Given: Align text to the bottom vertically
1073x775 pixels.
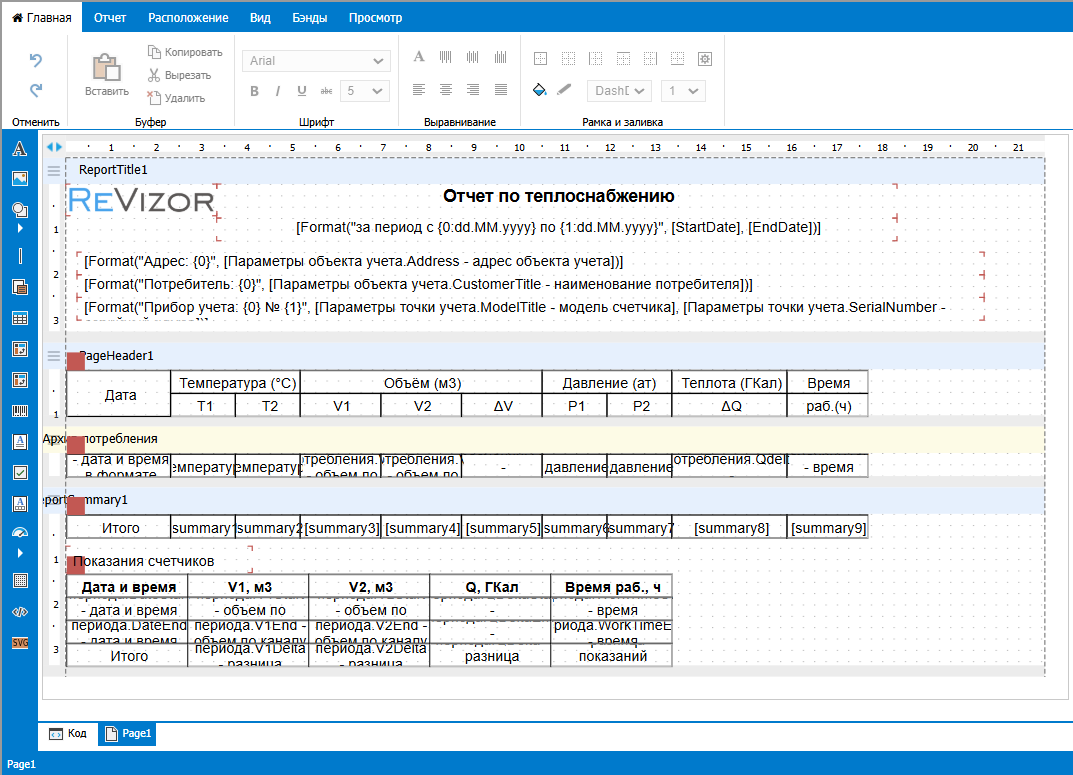Looking at the screenshot, I should [500, 57].
